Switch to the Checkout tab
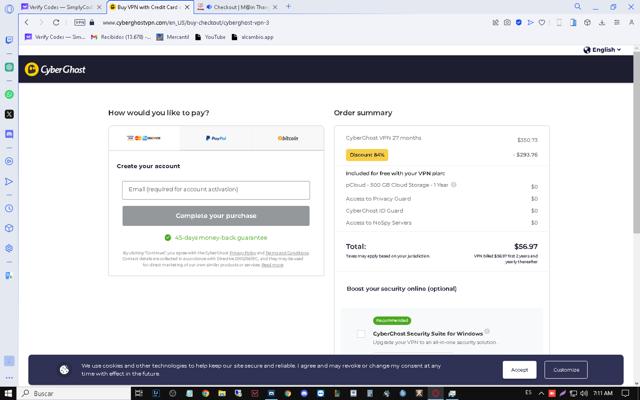The image size is (640, 400). pyautogui.click(x=236, y=7)
